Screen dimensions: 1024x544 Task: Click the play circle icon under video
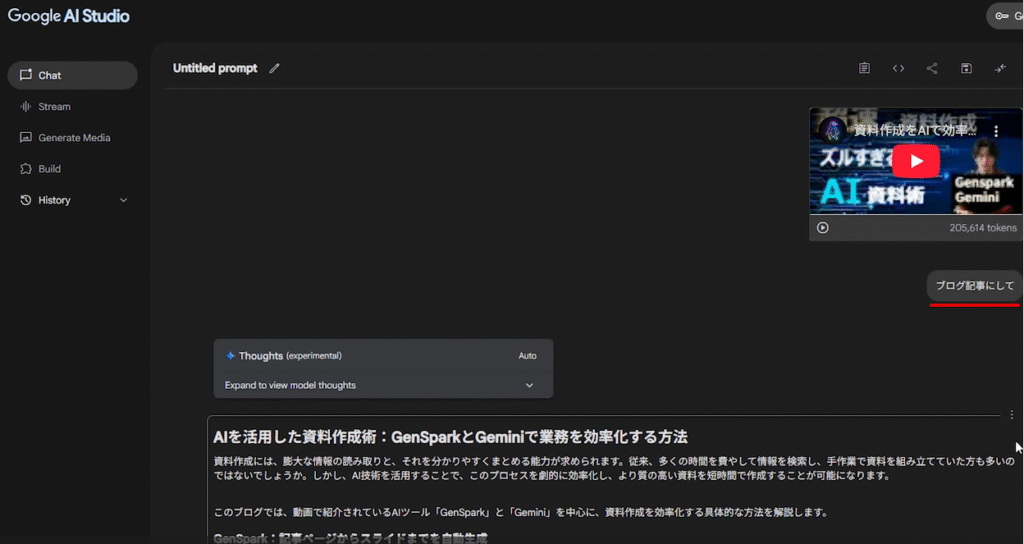823,228
